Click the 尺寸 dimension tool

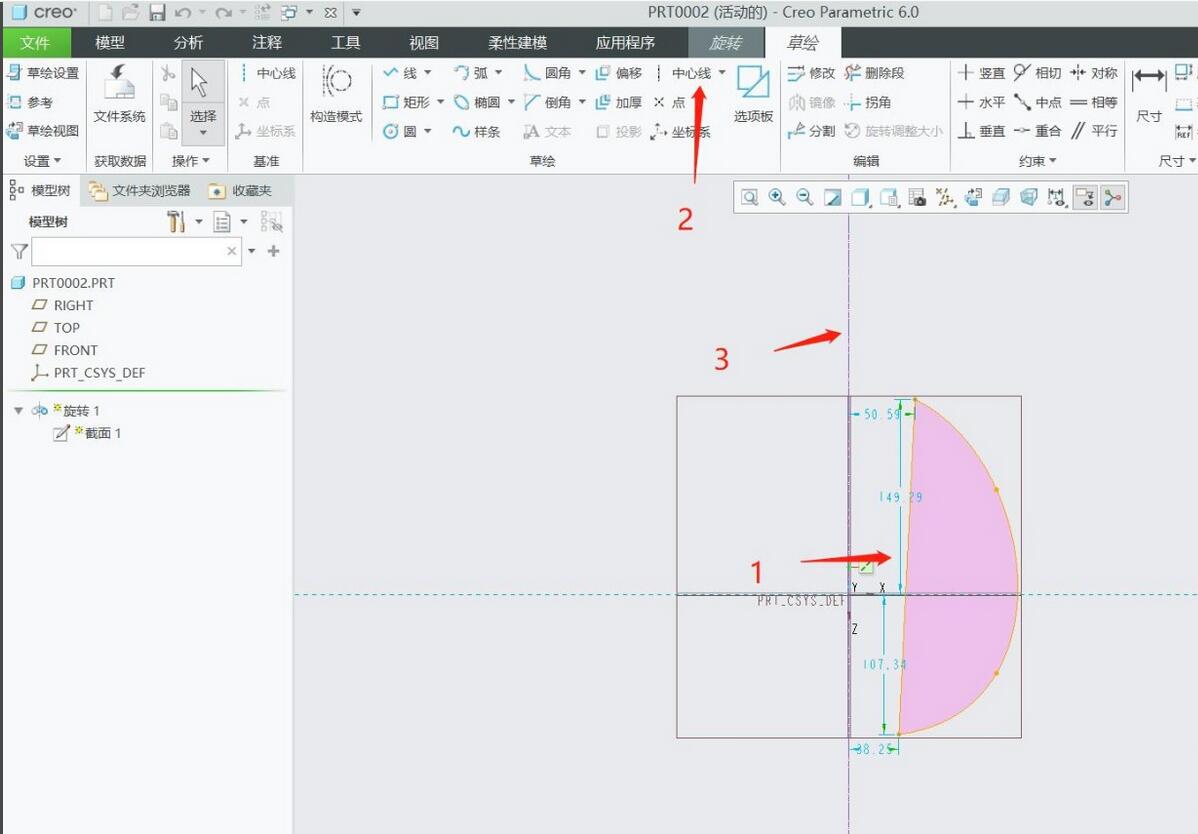click(1149, 94)
